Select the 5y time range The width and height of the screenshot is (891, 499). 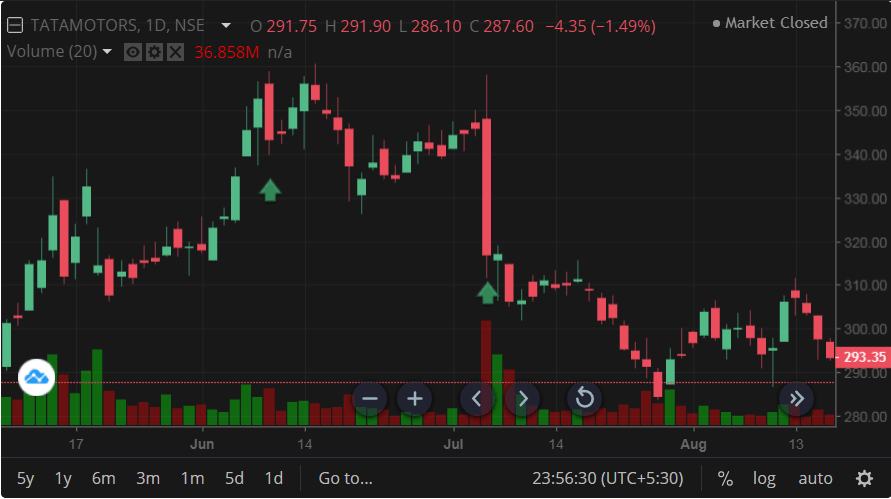[26, 479]
